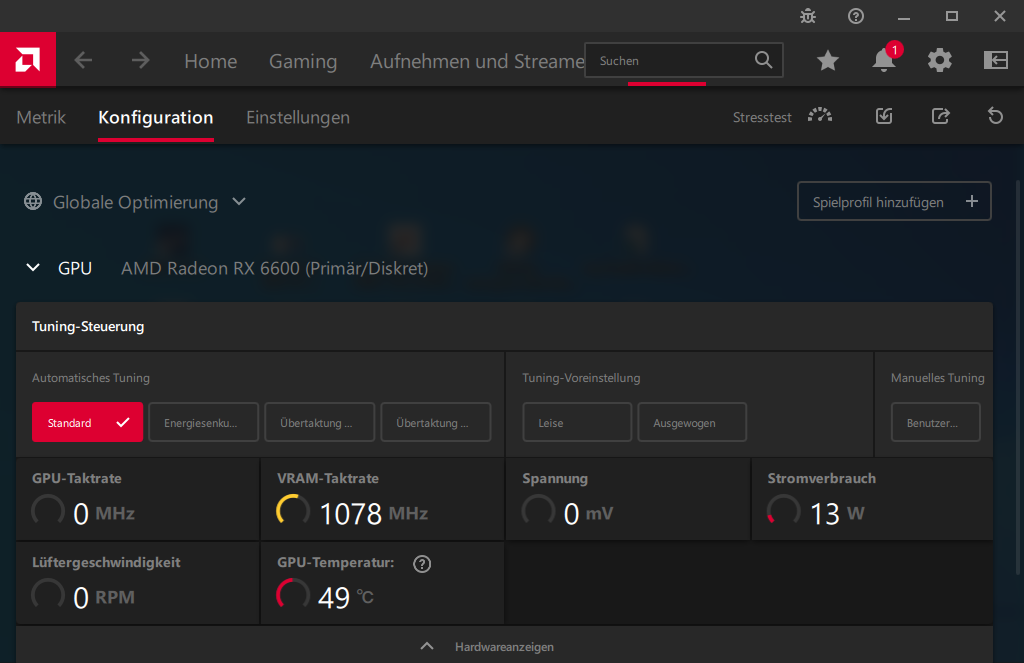Click Spielprofil hinzufügen button
The image size is (1024, 663).
(894, 201)
